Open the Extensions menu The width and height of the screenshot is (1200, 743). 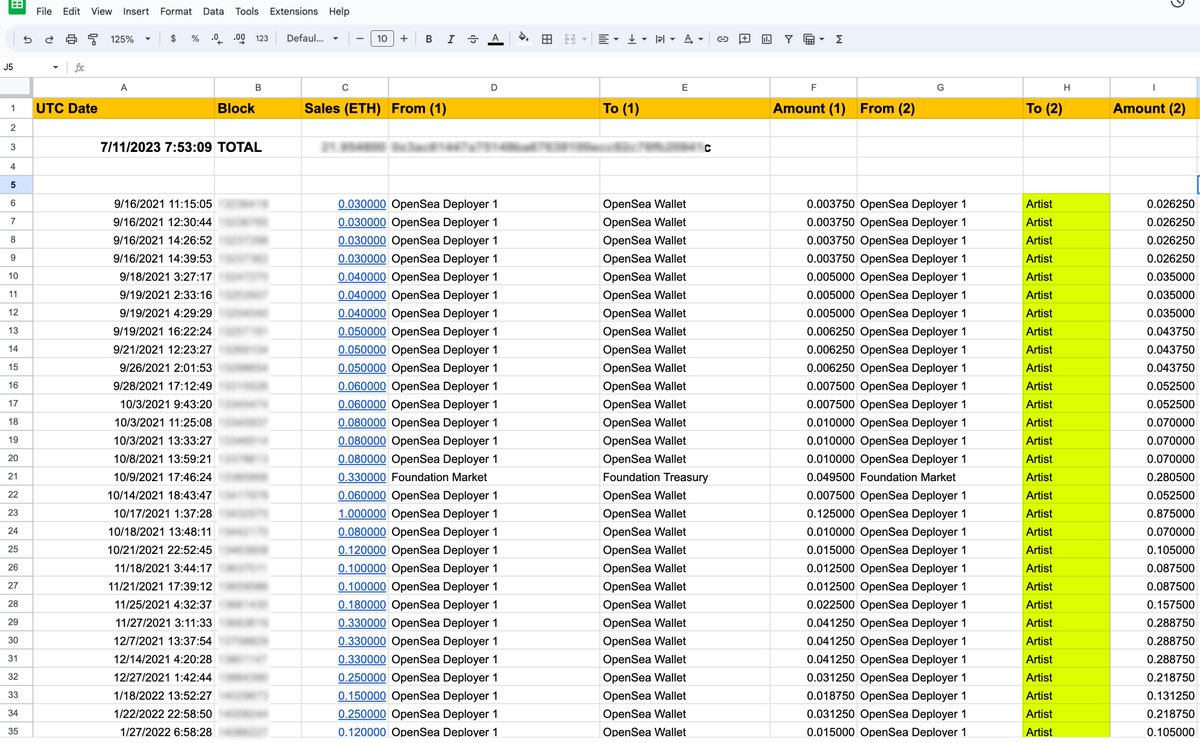tap(293, 11)
